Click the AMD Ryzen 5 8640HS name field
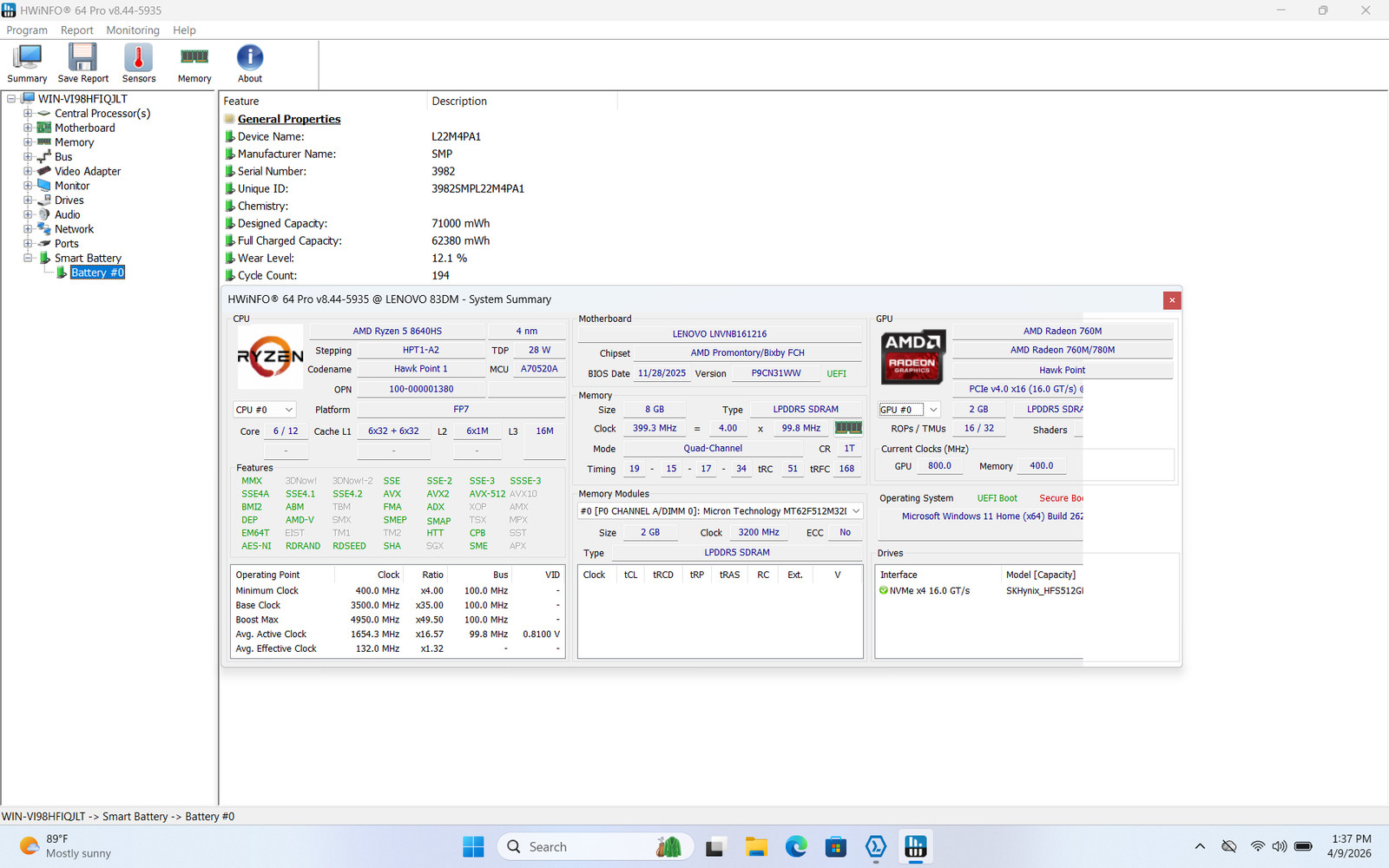Screen dimensions: 1389x868 398,332
